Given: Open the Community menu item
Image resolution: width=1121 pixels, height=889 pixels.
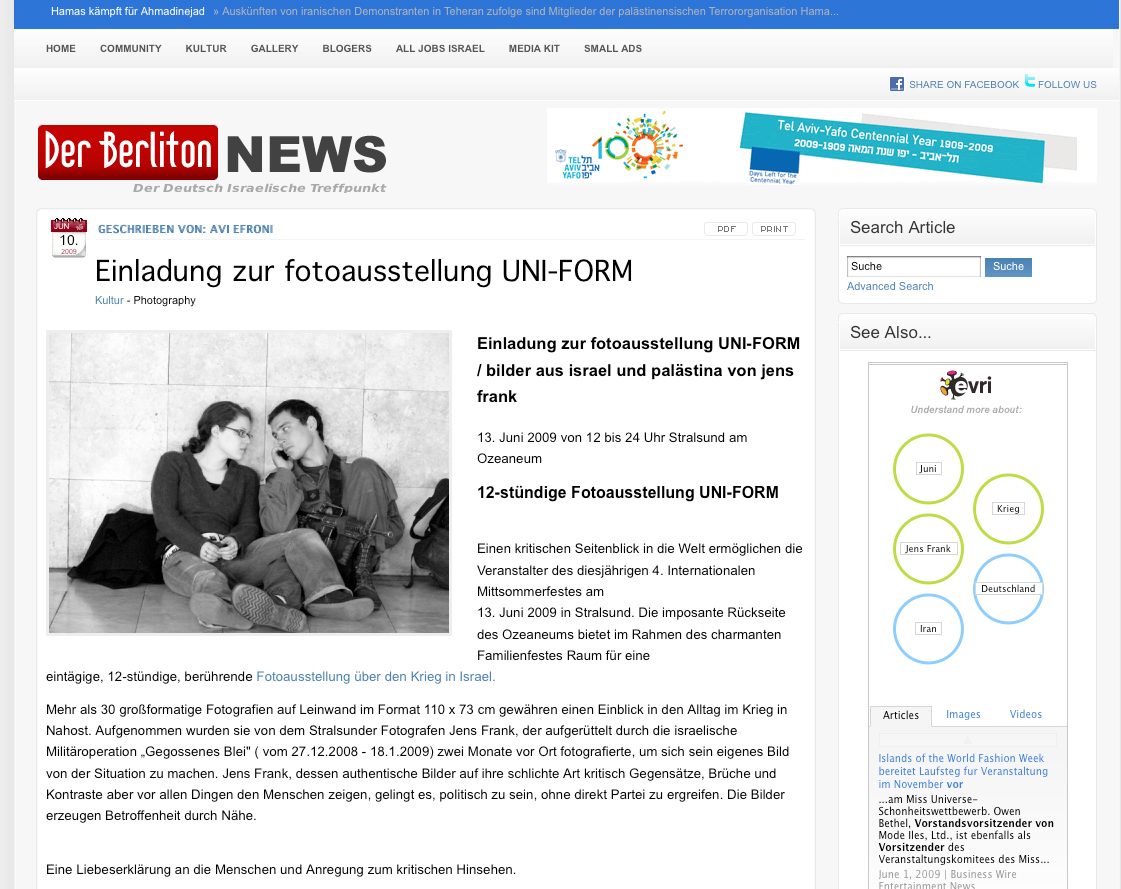Looking at the screenshot, I should (130, 49).
